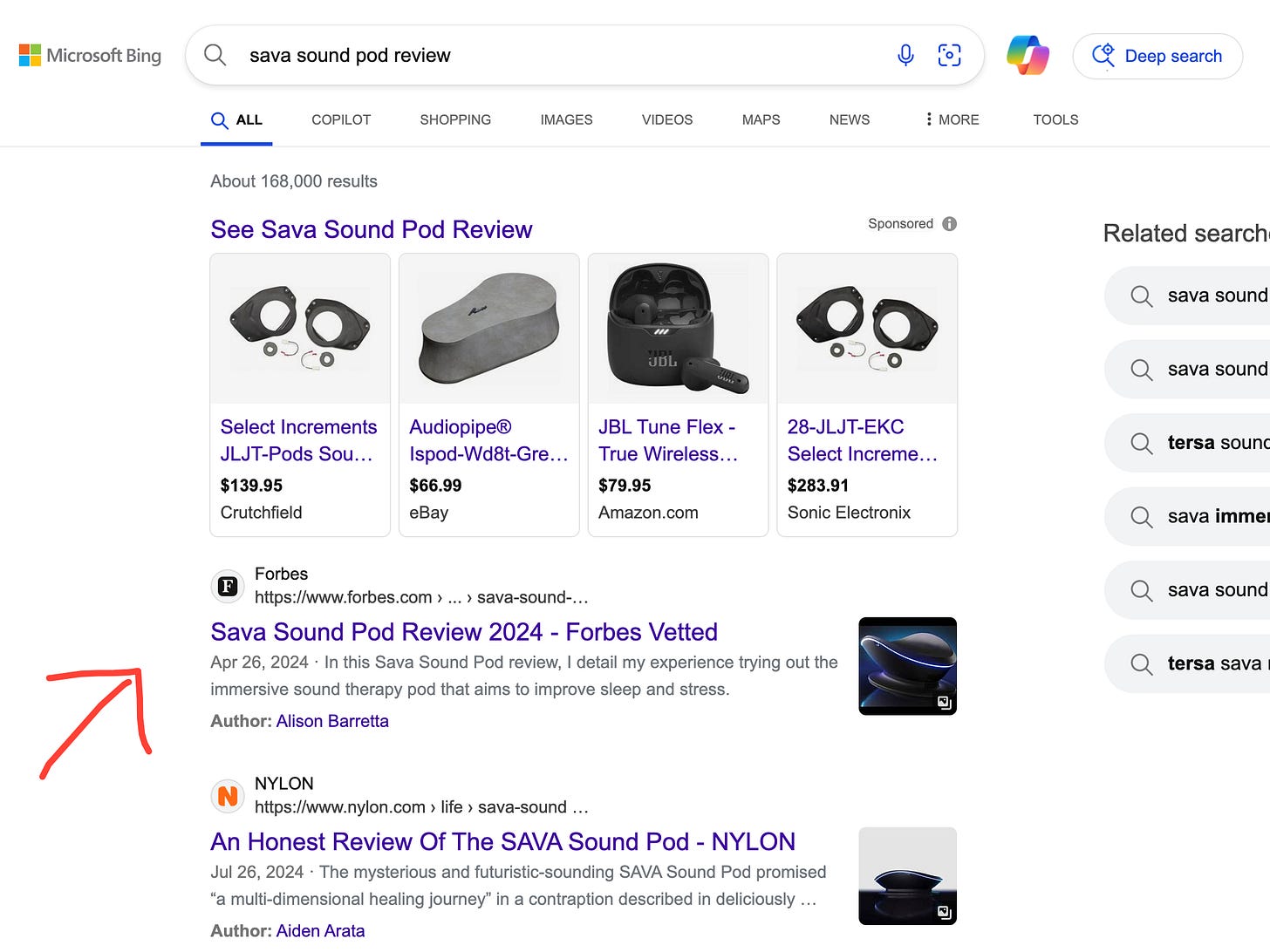Click the search magnifier icon in search box
The height and width of the screenshot is (952, 1270).
click(215, 55)
